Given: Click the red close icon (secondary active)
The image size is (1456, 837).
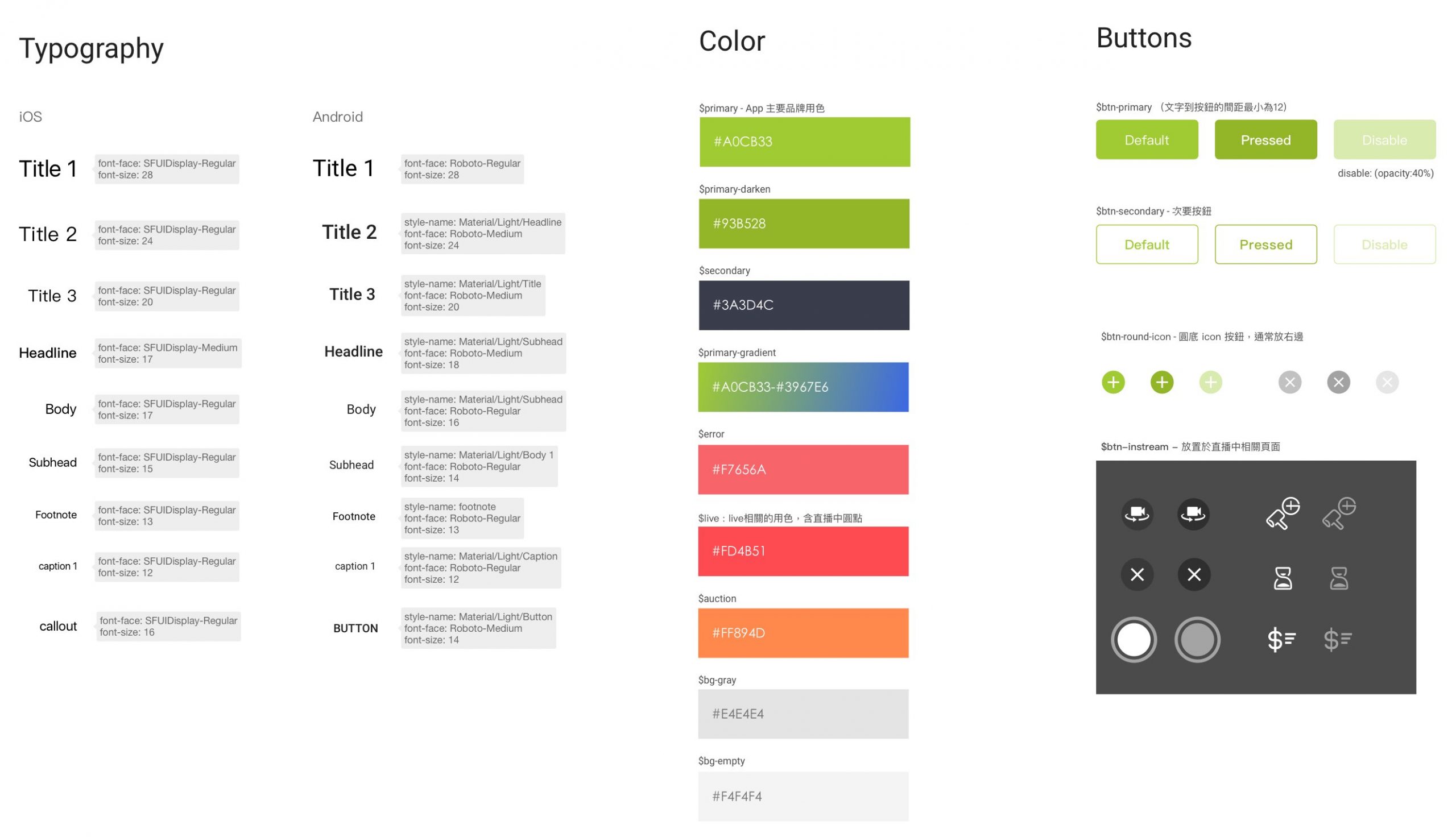Looking at the screenshot, I should pos(1339,382).
